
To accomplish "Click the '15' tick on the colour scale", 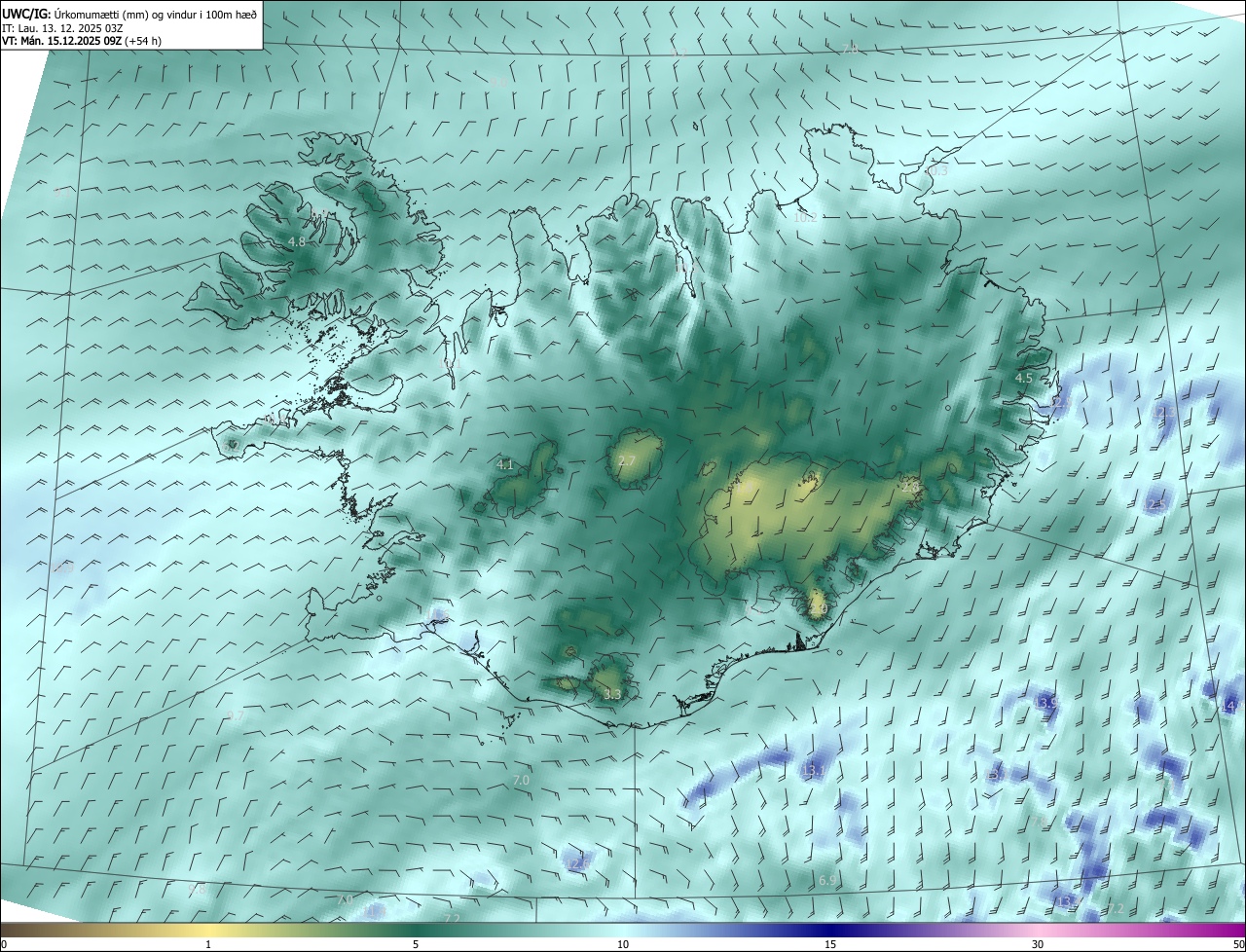I will 830,944.
